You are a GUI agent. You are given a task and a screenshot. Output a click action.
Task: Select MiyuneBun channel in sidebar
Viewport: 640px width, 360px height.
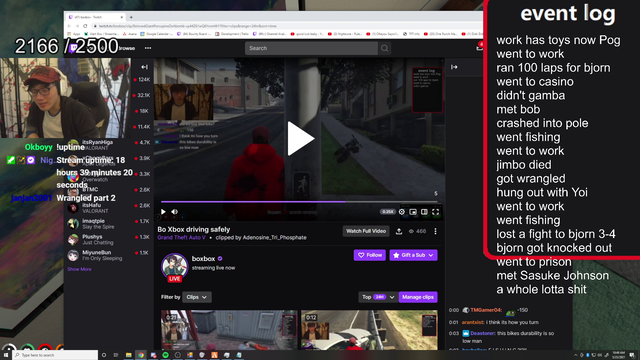pyautogui.click(x=109, y=255)
